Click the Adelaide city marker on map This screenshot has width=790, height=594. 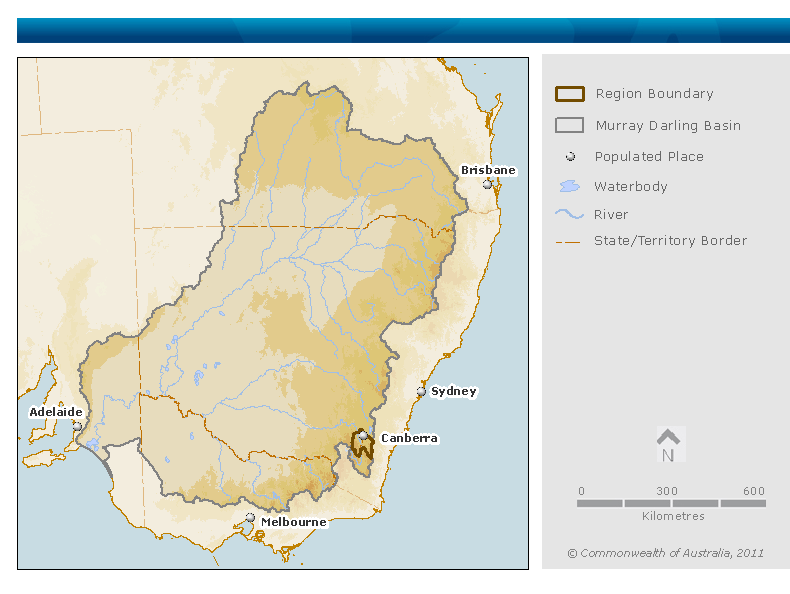point(77,427)
